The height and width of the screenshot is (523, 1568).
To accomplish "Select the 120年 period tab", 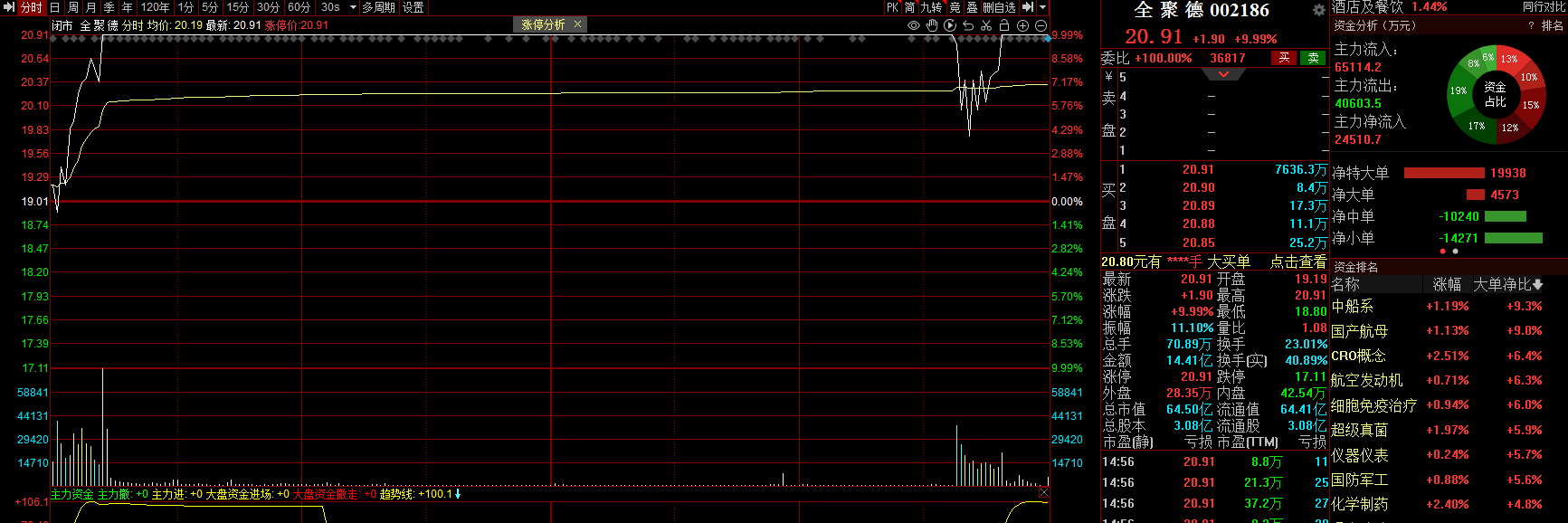I will [155, 7].
